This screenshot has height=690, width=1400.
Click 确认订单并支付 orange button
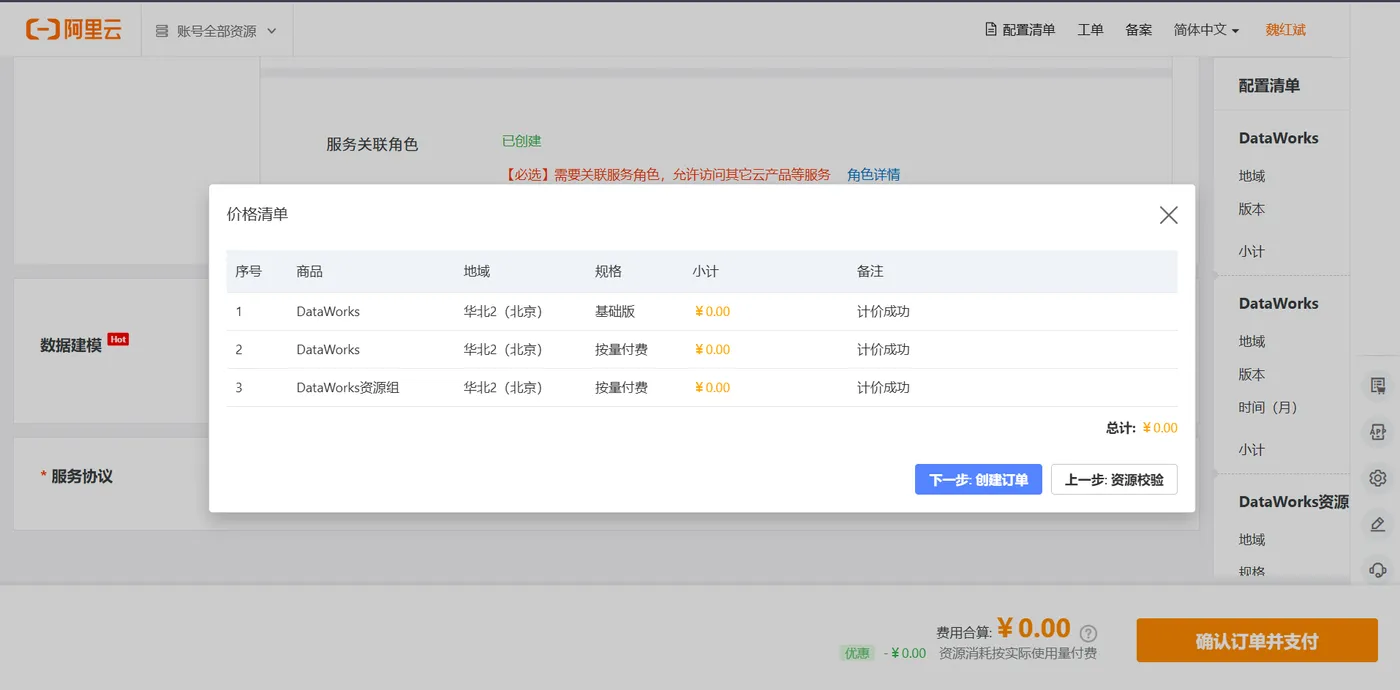1257,641
